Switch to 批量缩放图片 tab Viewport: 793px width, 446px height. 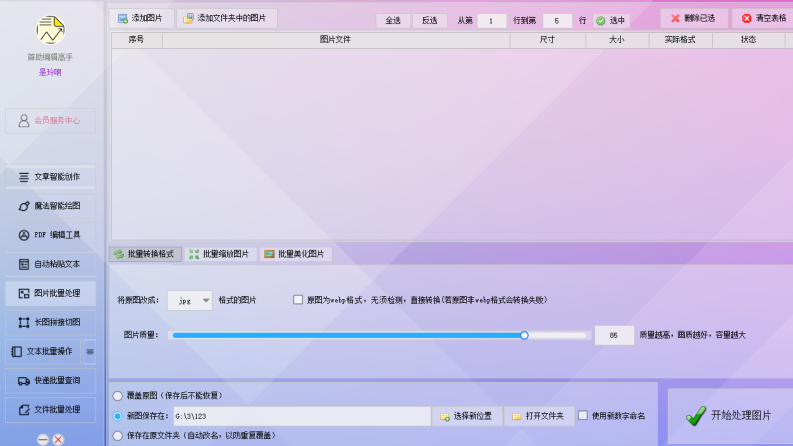[x=221, y=254]
